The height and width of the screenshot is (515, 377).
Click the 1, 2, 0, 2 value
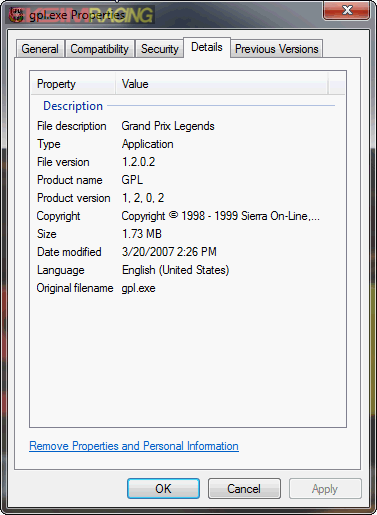point(143,198)
